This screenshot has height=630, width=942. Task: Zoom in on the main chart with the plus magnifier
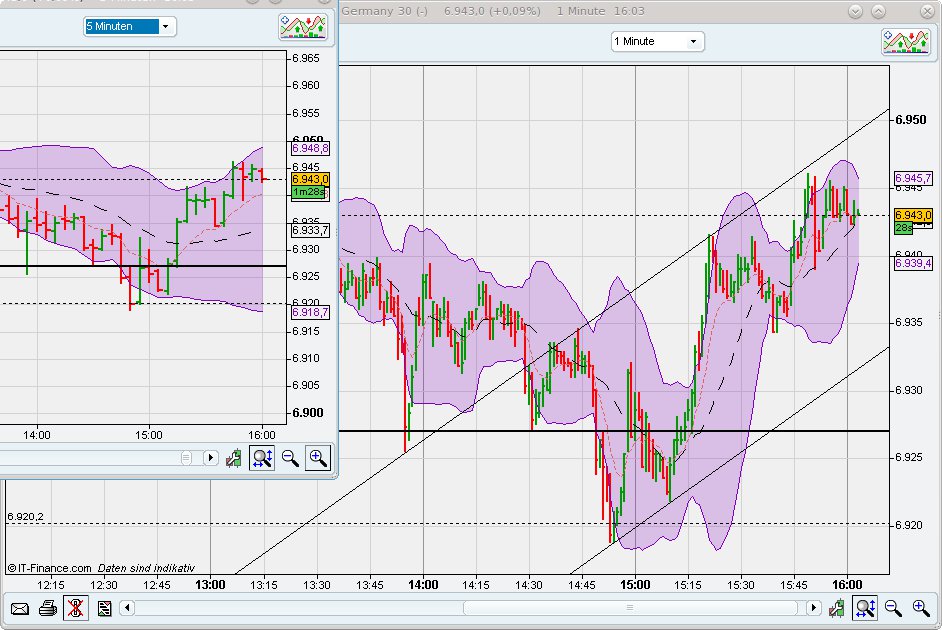pyautogui.click(x=918, y=607)
